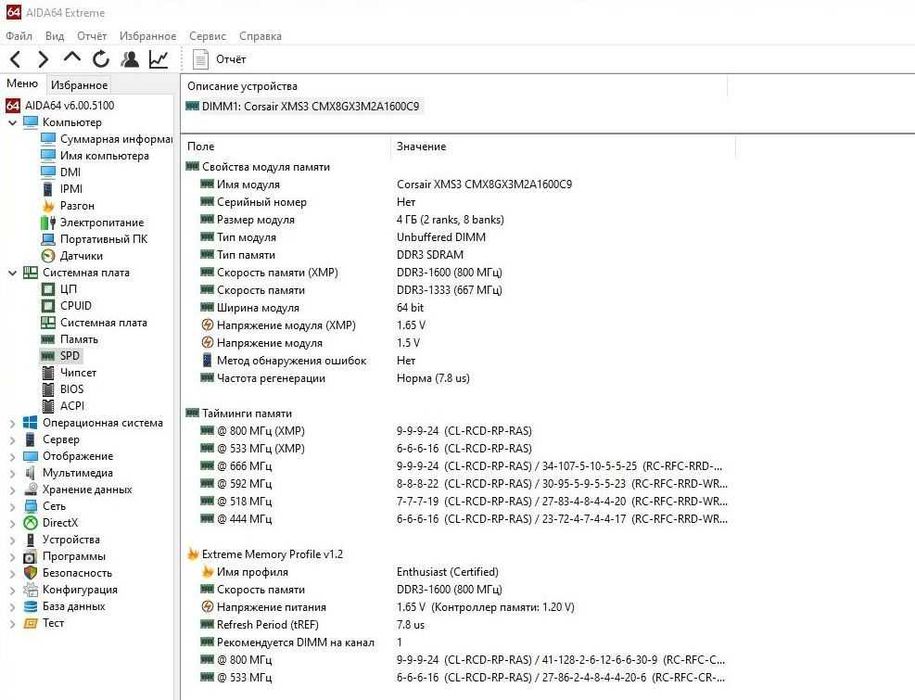This screenshot has height=700, width=915.
Task: Click the Электропитание battery icon
Action: pyautogui.click(x=48, y=222)
